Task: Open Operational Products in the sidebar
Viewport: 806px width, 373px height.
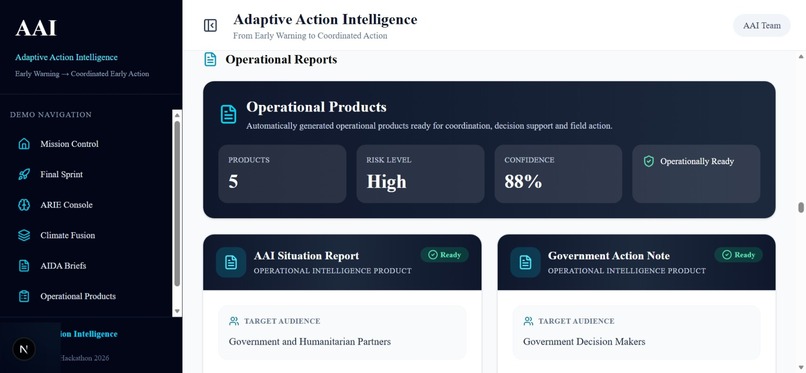Action: point(78,296)
